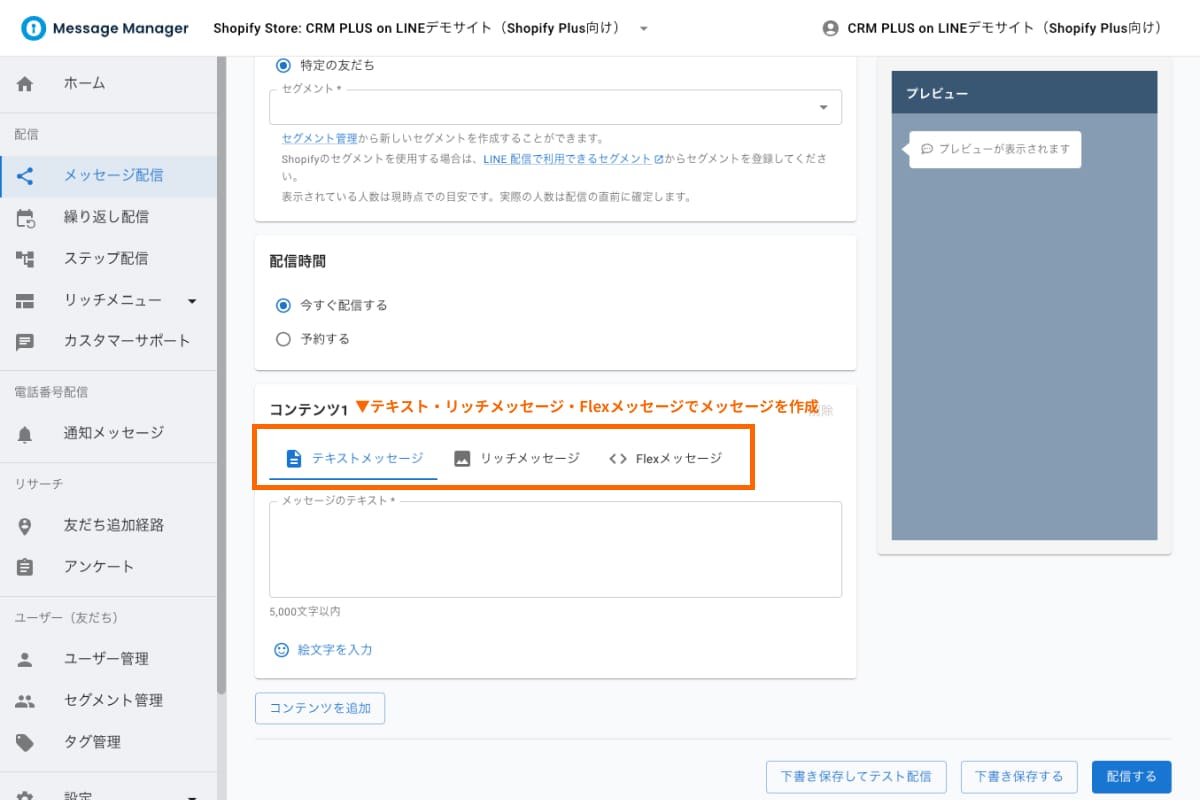Switch to the Flexメッセージ tab
The width and height of the screenshot is (1200, 800).
[x=665, y=459]
